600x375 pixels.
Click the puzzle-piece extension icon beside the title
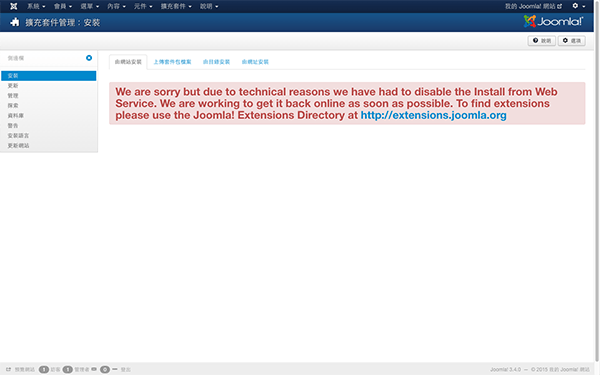[x=15, y=22]
